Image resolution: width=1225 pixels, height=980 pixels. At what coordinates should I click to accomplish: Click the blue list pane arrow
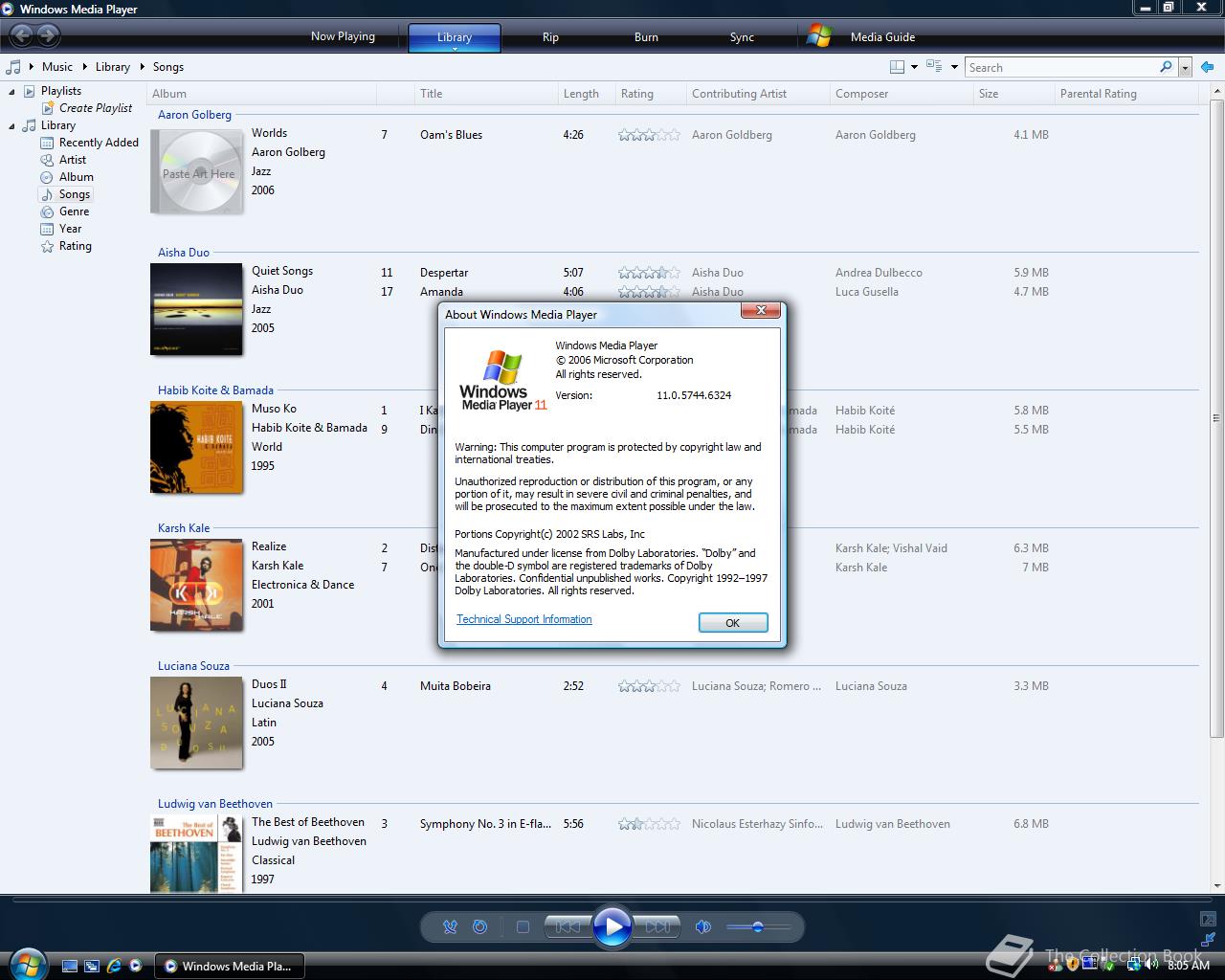(1208, 67)
